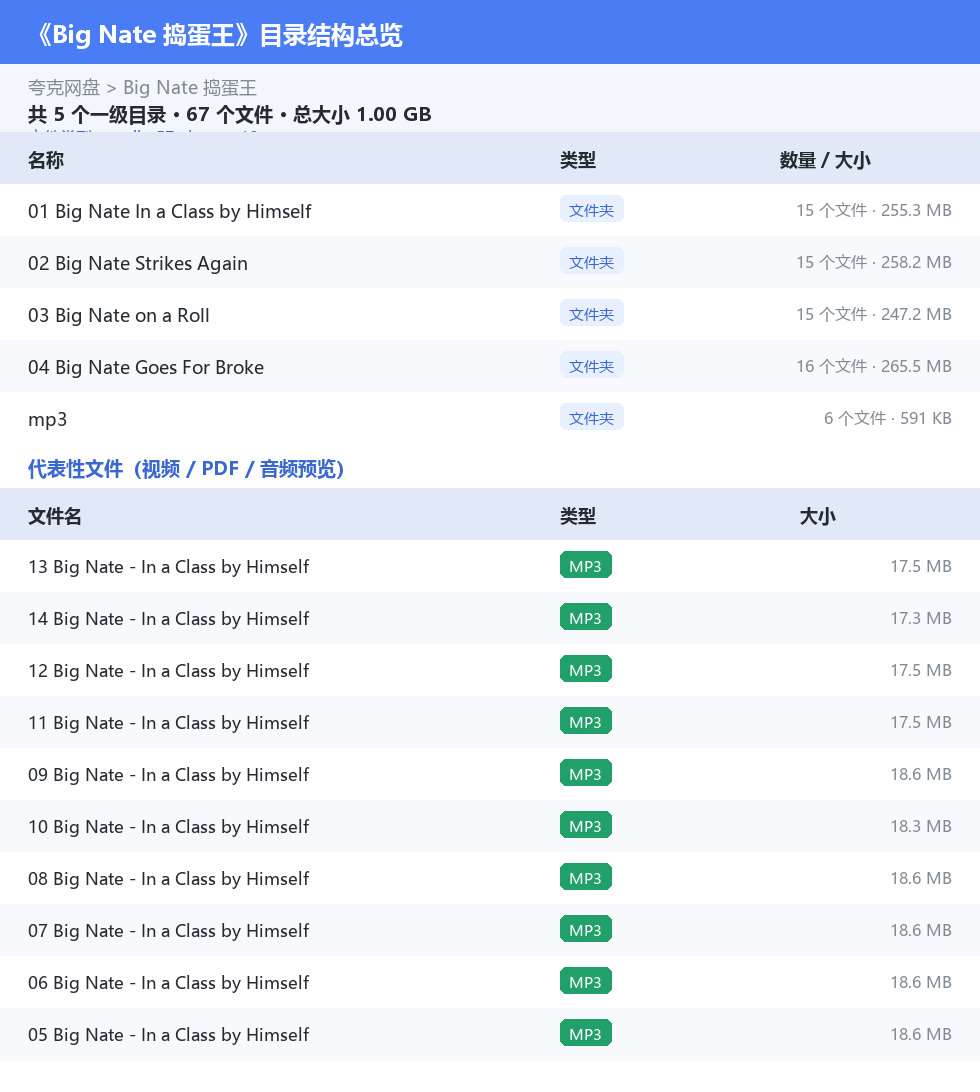The image size is (980, 1092).
Task: Click the "大小" column header of the file table
Action: coord(817,516)
